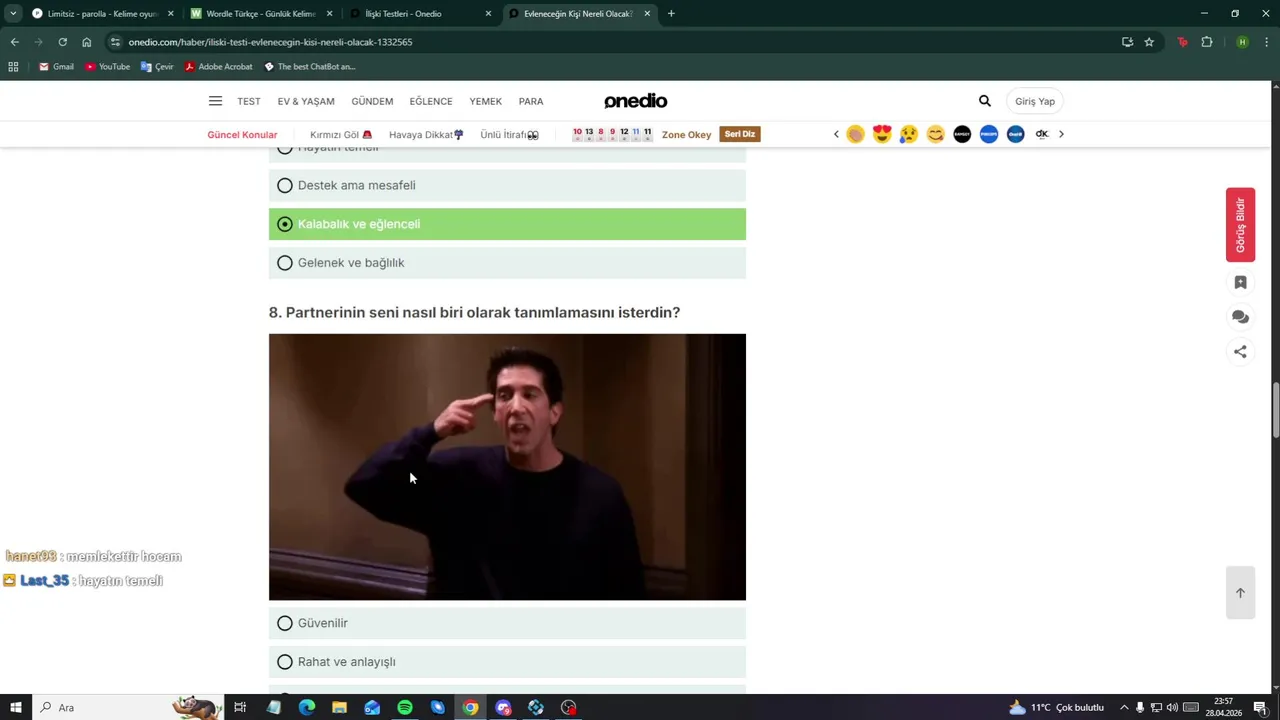Click the yummy face emoji icon

point(935,134)
